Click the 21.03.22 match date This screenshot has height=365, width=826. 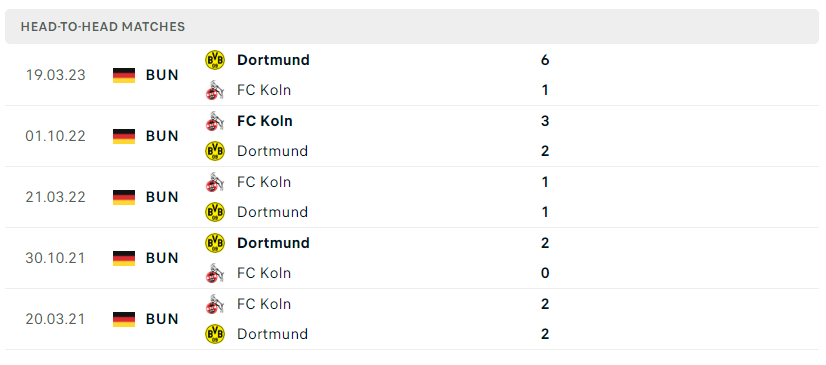coord(55,197)
